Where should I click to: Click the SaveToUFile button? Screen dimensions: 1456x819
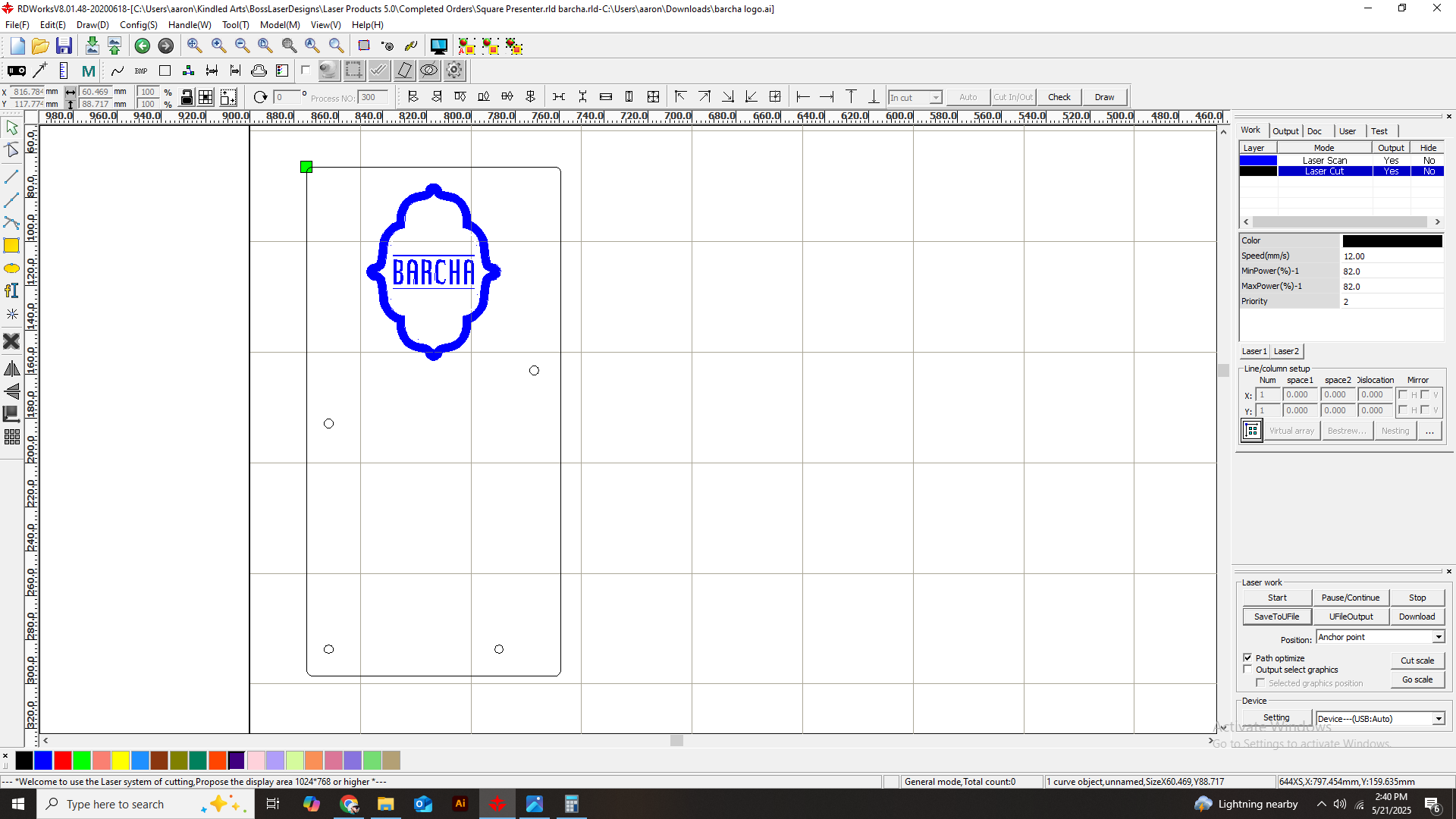coord(1276,617)
